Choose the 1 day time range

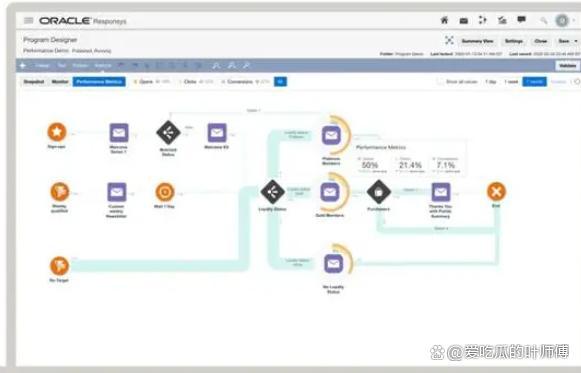tap(490, 81)
